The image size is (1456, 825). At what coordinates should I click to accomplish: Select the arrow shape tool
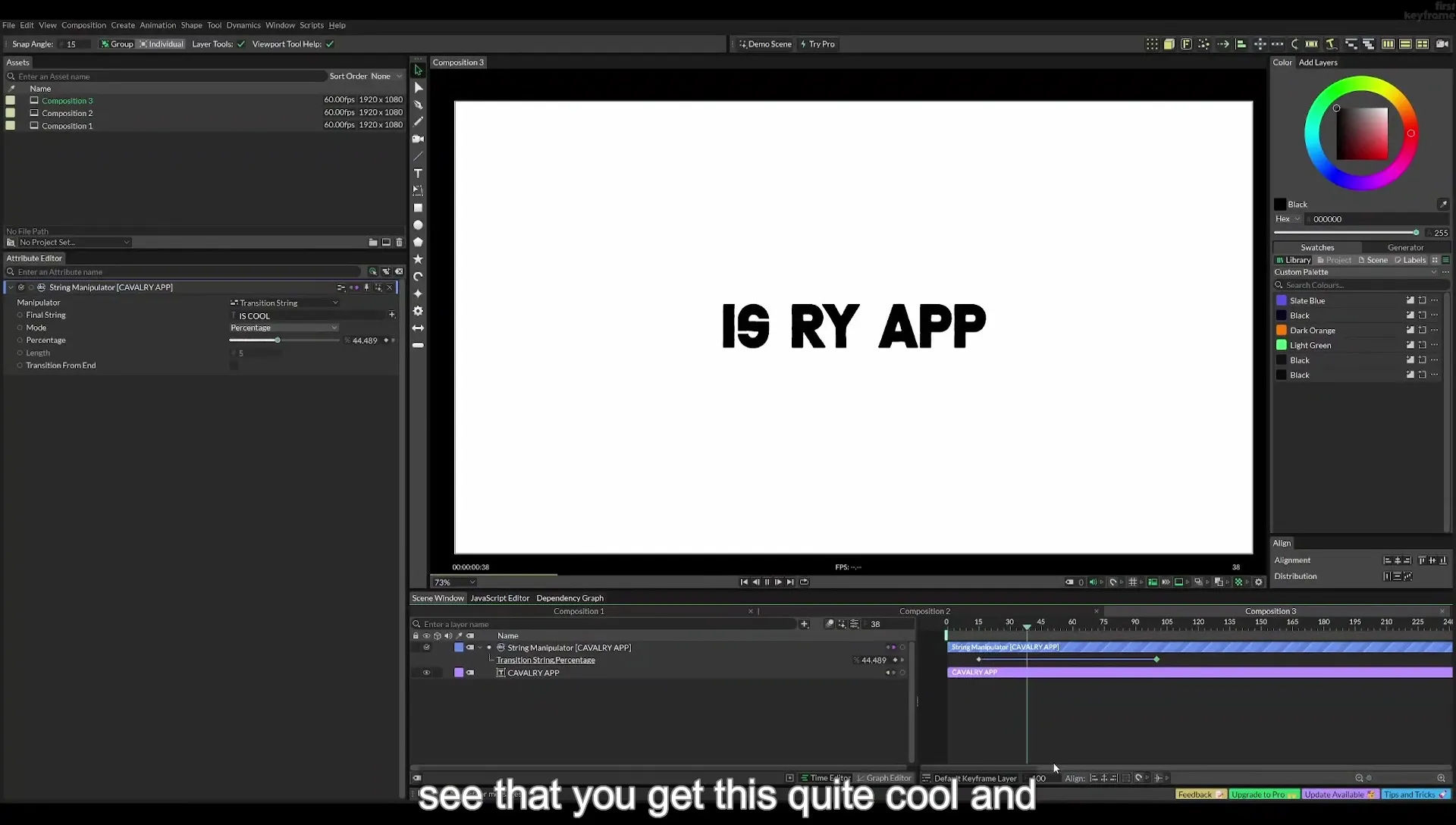tap(418, 328)
